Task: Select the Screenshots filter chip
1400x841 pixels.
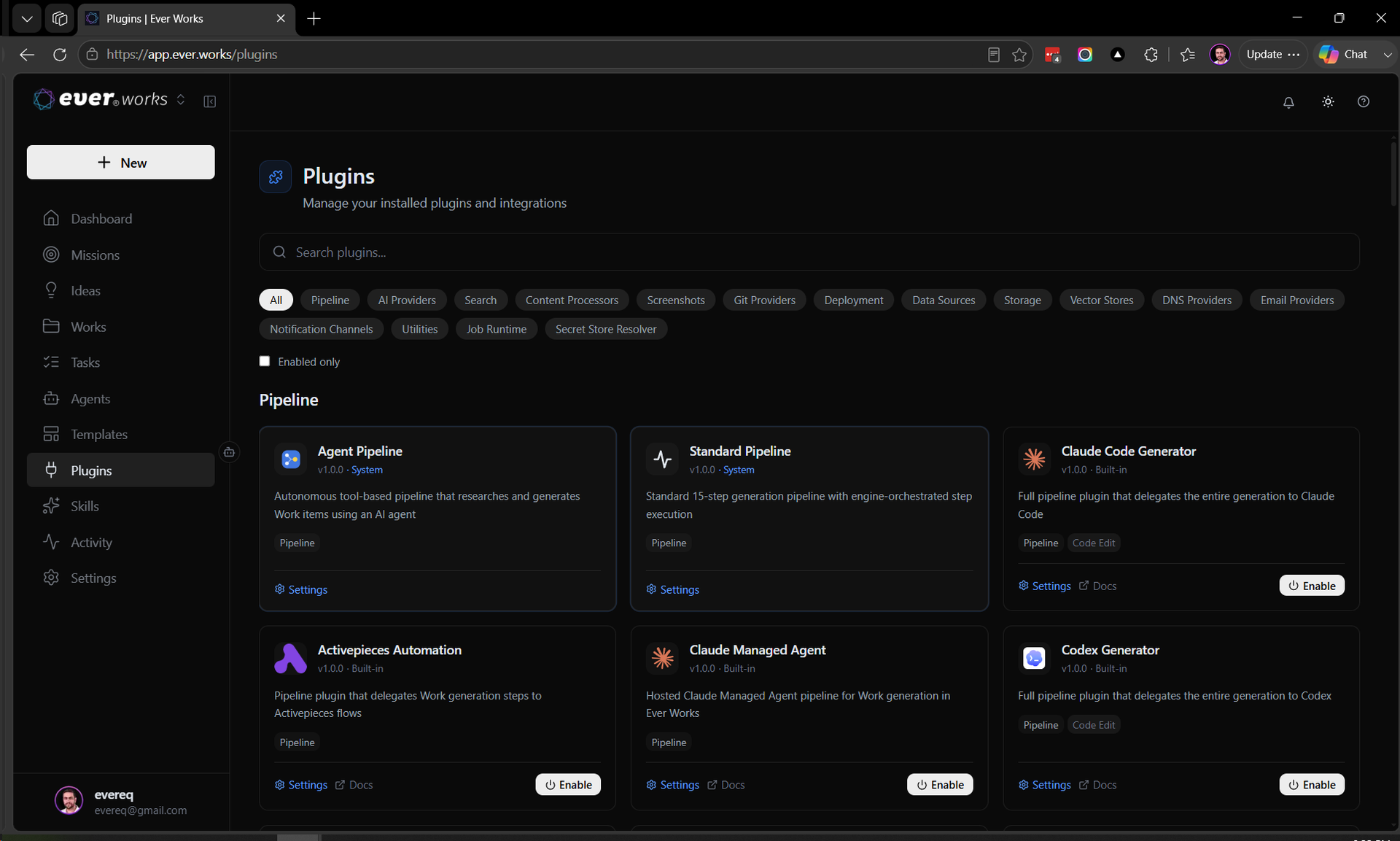Action: [x=676, y=300]
